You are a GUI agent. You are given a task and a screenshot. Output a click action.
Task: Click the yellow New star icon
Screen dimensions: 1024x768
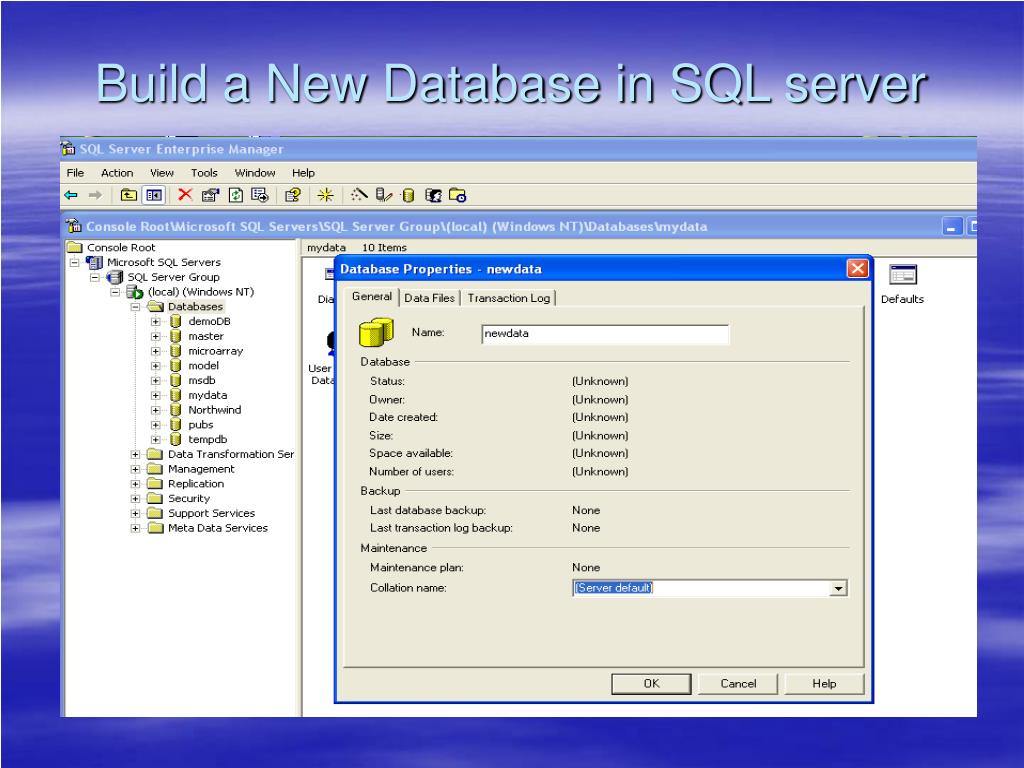(x=325, y=195)
